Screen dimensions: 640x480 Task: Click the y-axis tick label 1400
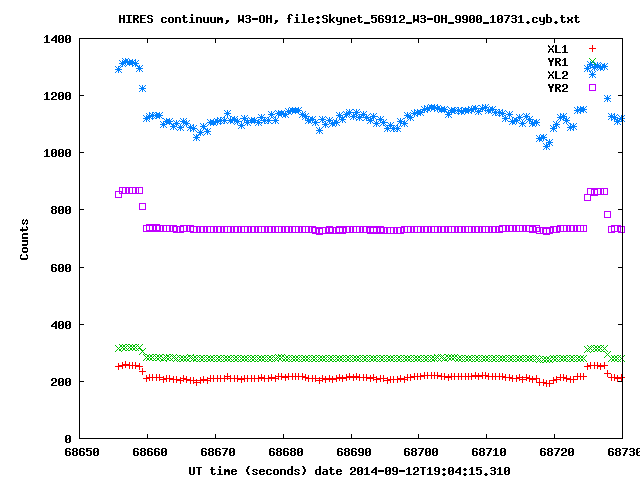[58, 39]
